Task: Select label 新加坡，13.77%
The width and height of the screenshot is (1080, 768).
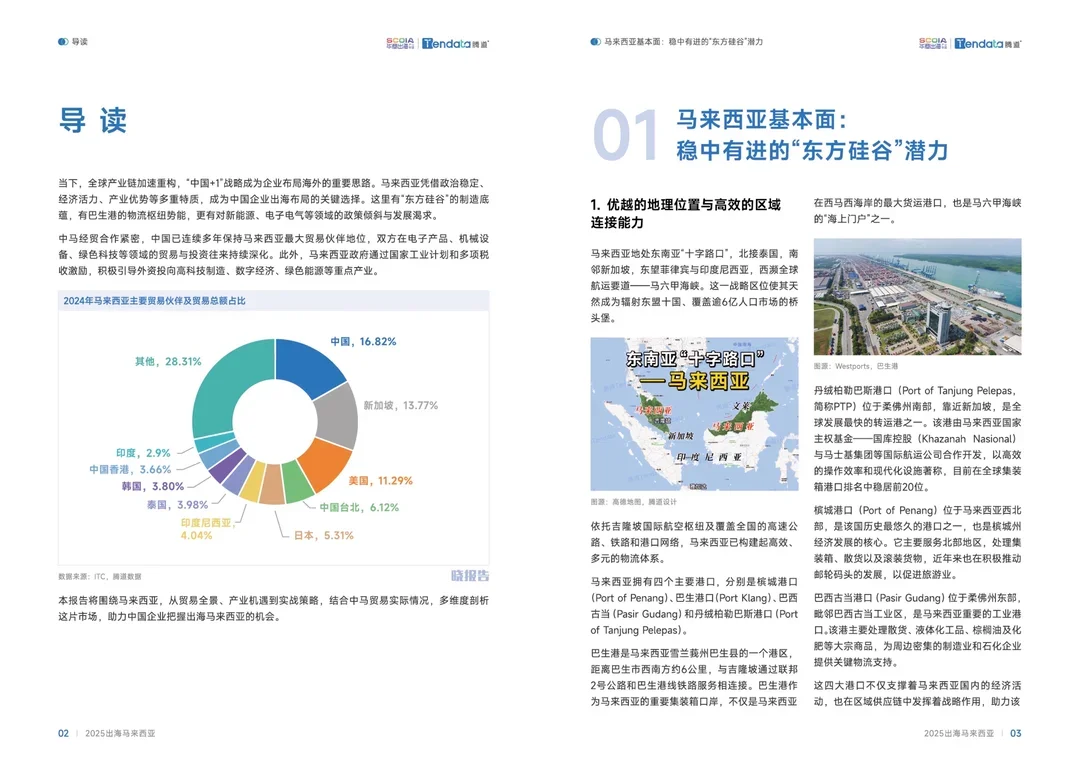Action: click(x=401, y=406)
